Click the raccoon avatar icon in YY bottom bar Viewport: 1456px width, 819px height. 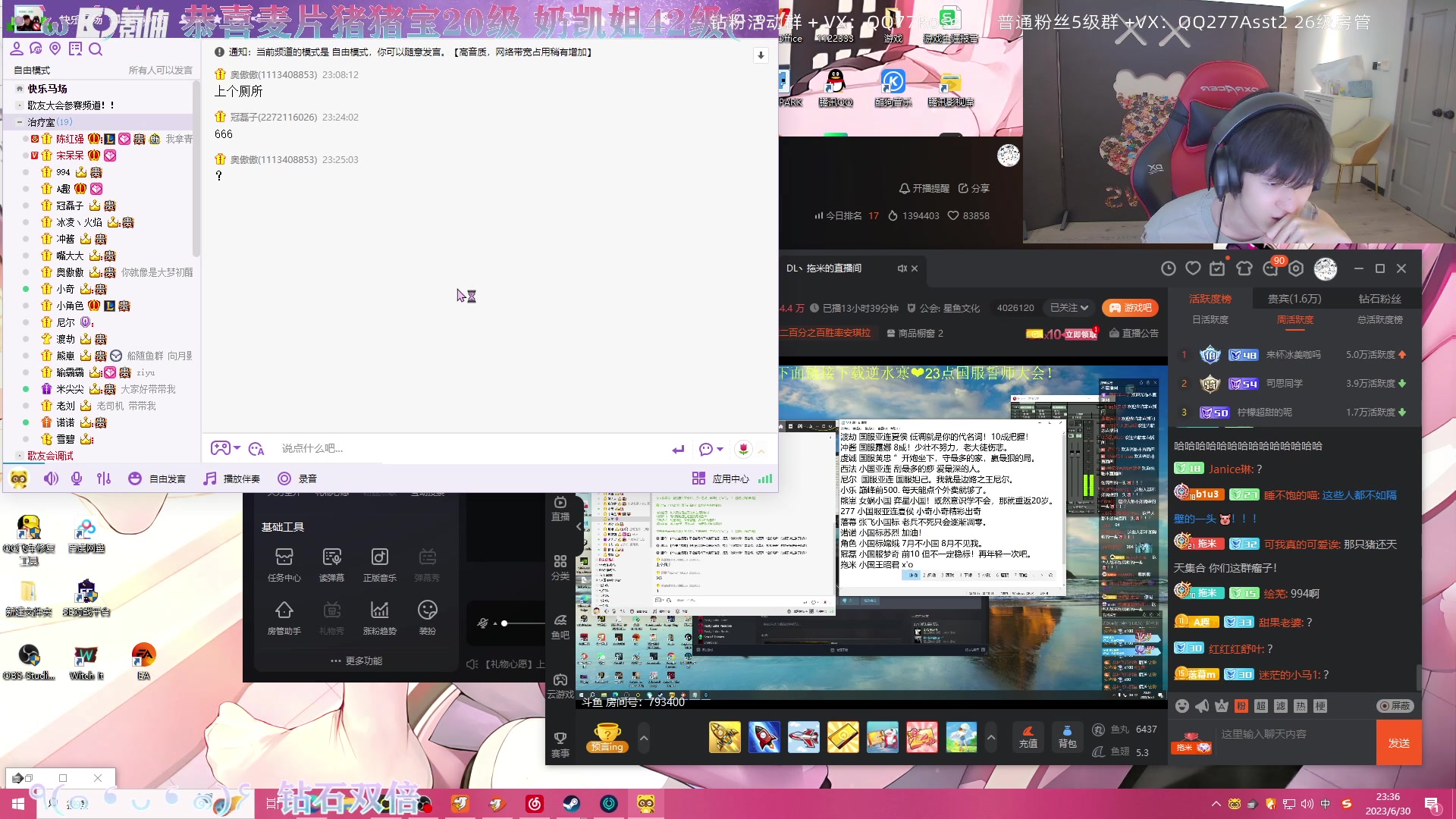[x=19, y=479]
